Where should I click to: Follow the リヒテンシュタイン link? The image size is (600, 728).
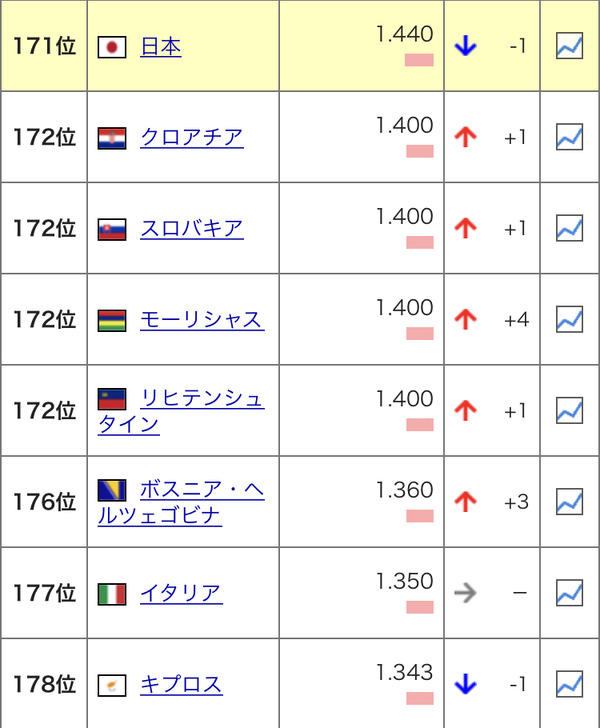[202, 399]
